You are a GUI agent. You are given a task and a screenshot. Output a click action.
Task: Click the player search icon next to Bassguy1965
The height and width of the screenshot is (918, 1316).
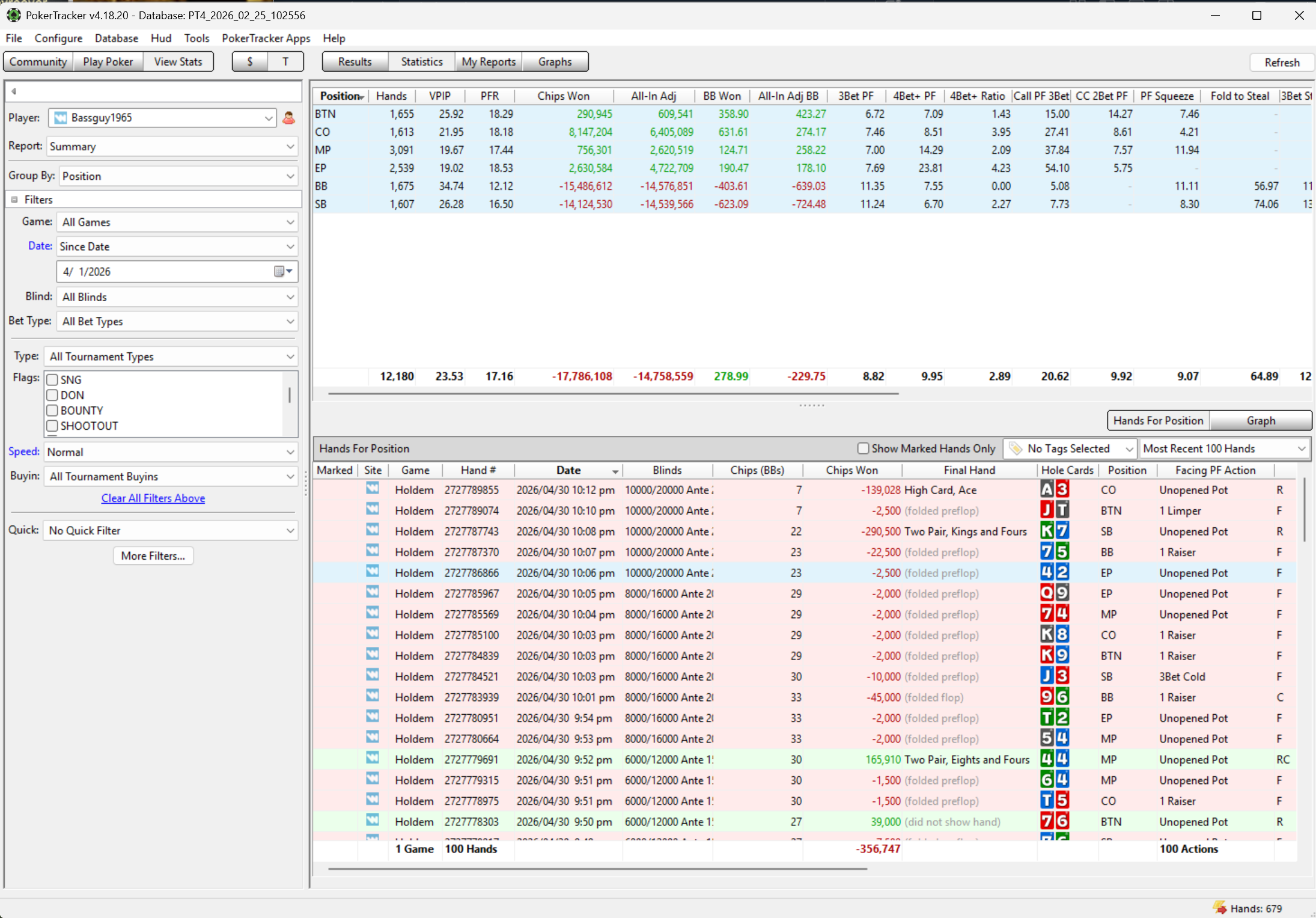pos(288,118)
